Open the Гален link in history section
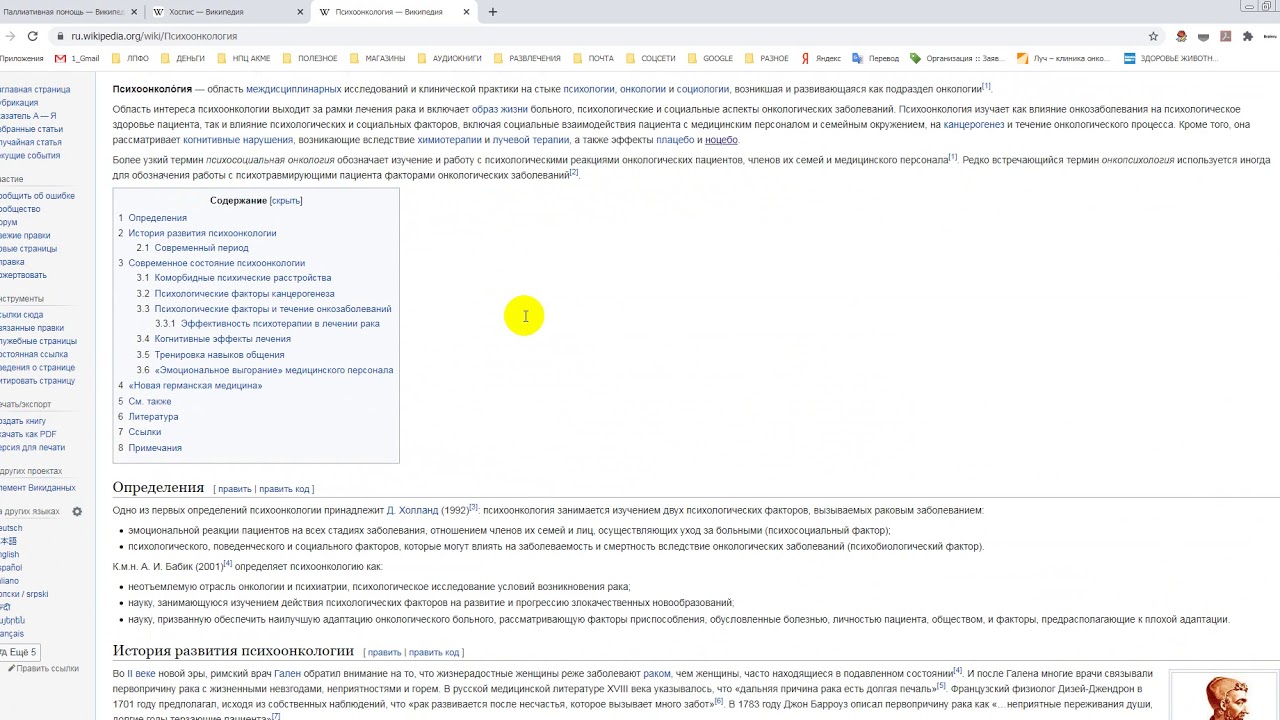This screenshot has height=720, width=1280. coord(287,674)
